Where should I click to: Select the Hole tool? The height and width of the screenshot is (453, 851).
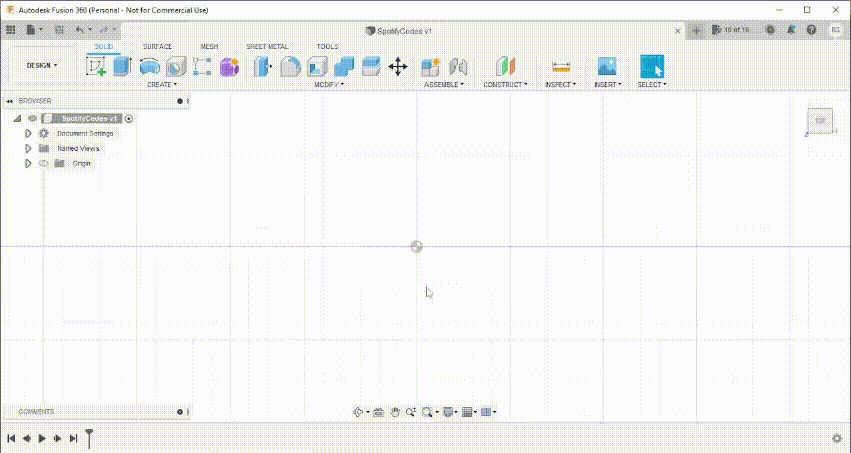coord(176,67)
